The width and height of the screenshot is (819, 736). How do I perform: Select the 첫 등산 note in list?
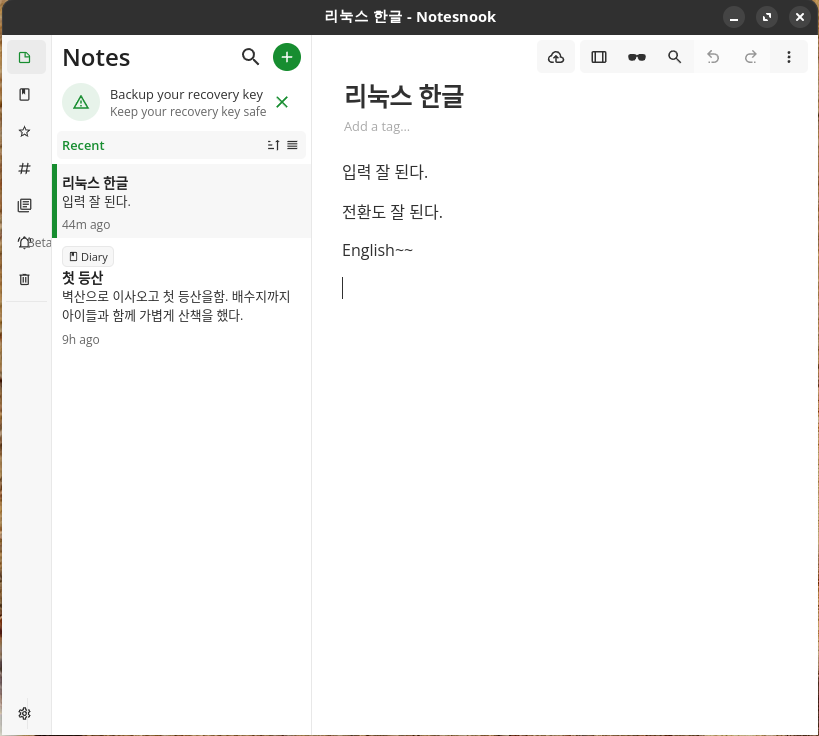click(x=182, y=297)
